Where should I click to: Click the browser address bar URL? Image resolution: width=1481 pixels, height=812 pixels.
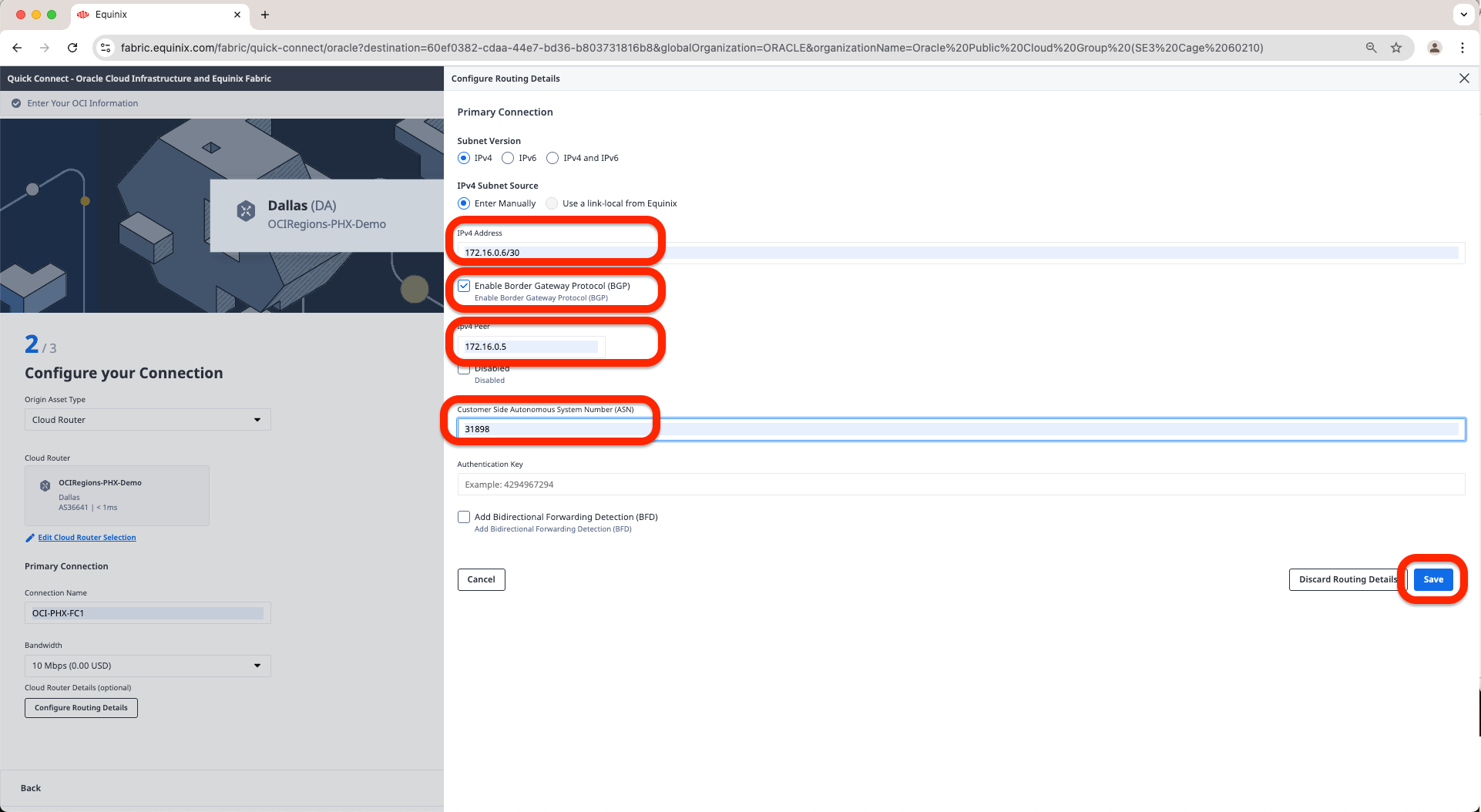coord(691,48)
